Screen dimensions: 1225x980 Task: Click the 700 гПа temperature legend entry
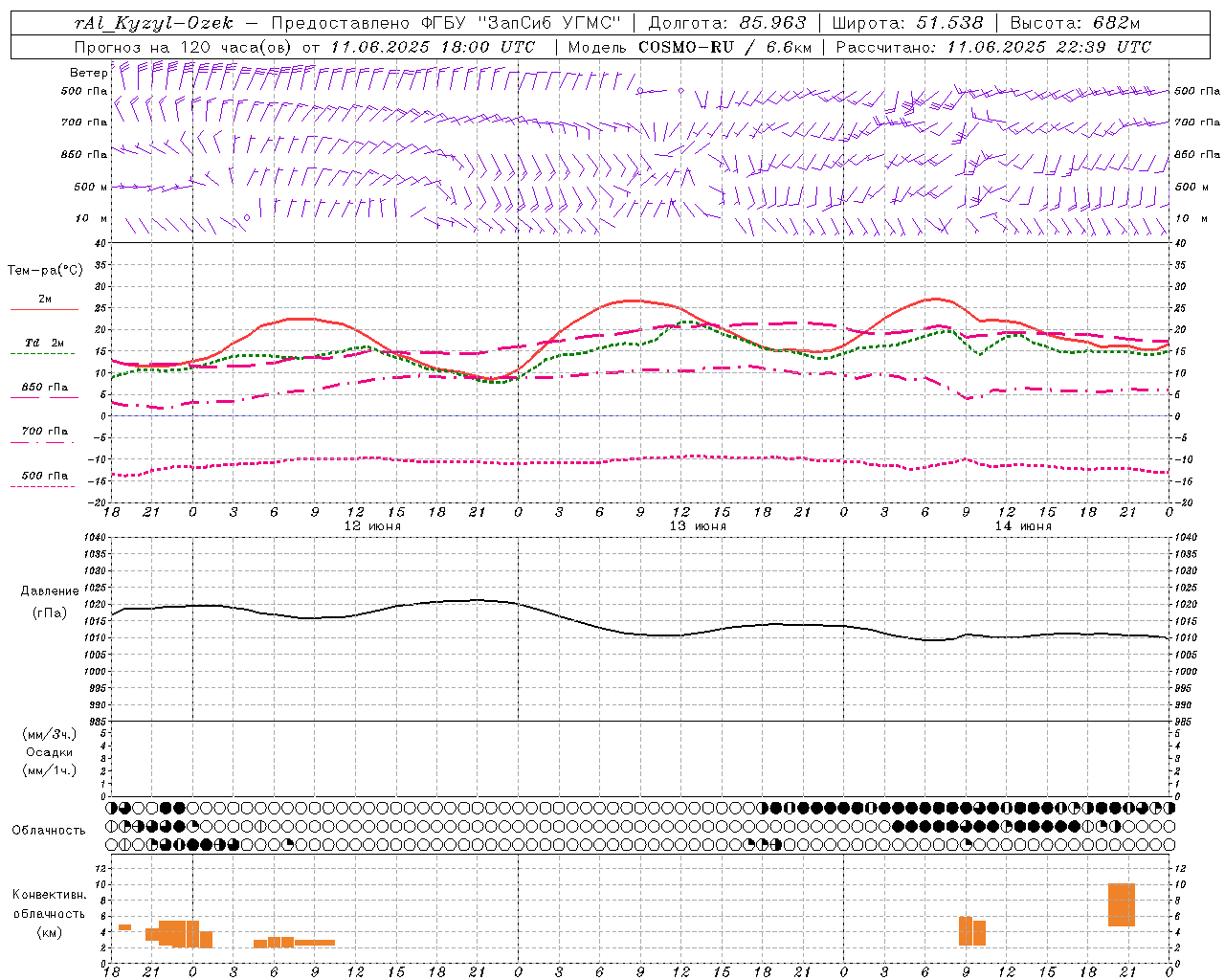[45, 431]
